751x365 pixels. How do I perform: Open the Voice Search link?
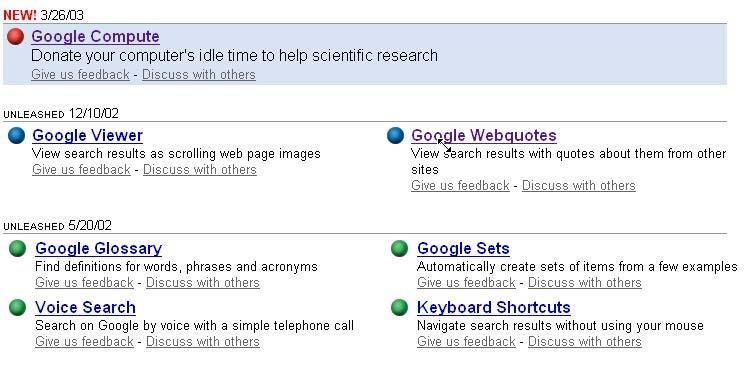(x=85, y=308)
